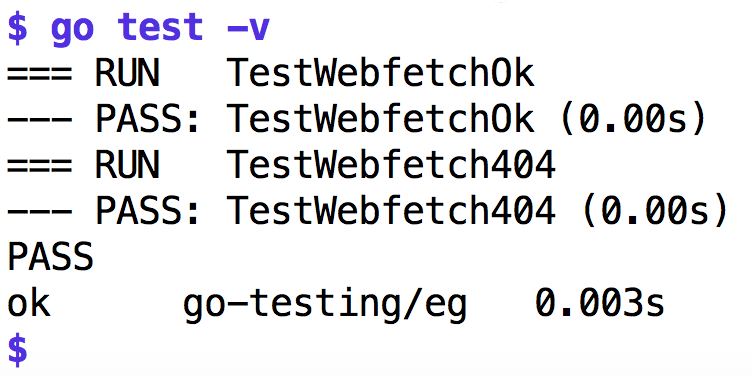Image resolution: width=752 pixels, height=376 pixels.
Task: Click the second '=== RUN' marker
Action: point(83,165)
